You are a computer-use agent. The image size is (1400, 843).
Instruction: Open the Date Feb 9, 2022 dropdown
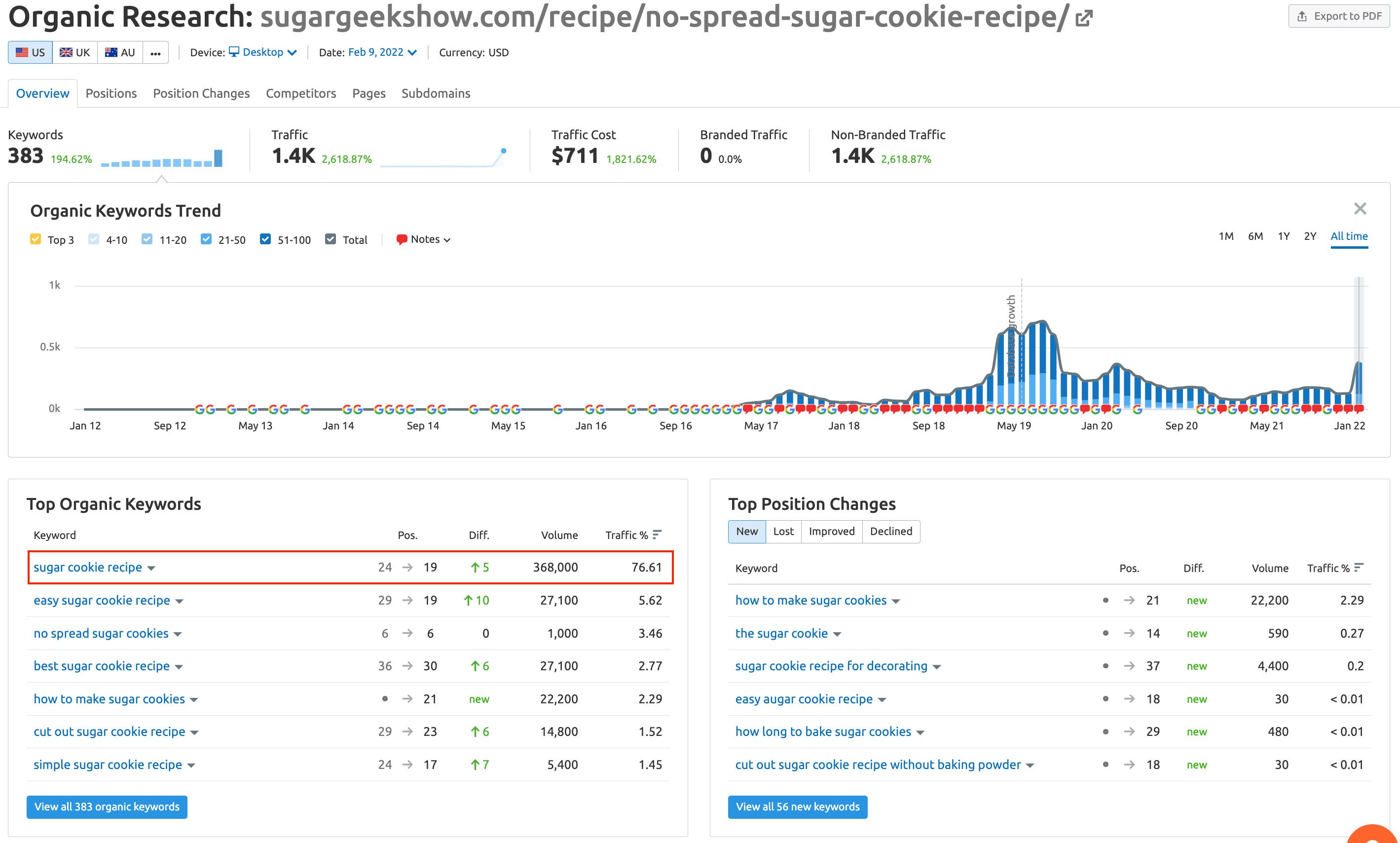pyautogui.click(x=382, y=52)
